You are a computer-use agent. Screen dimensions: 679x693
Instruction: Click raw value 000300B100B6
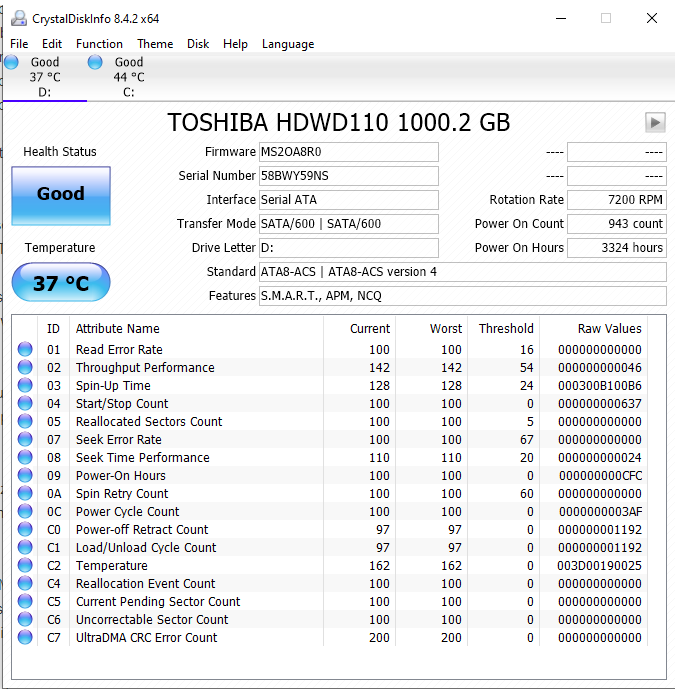click(599, 385)
